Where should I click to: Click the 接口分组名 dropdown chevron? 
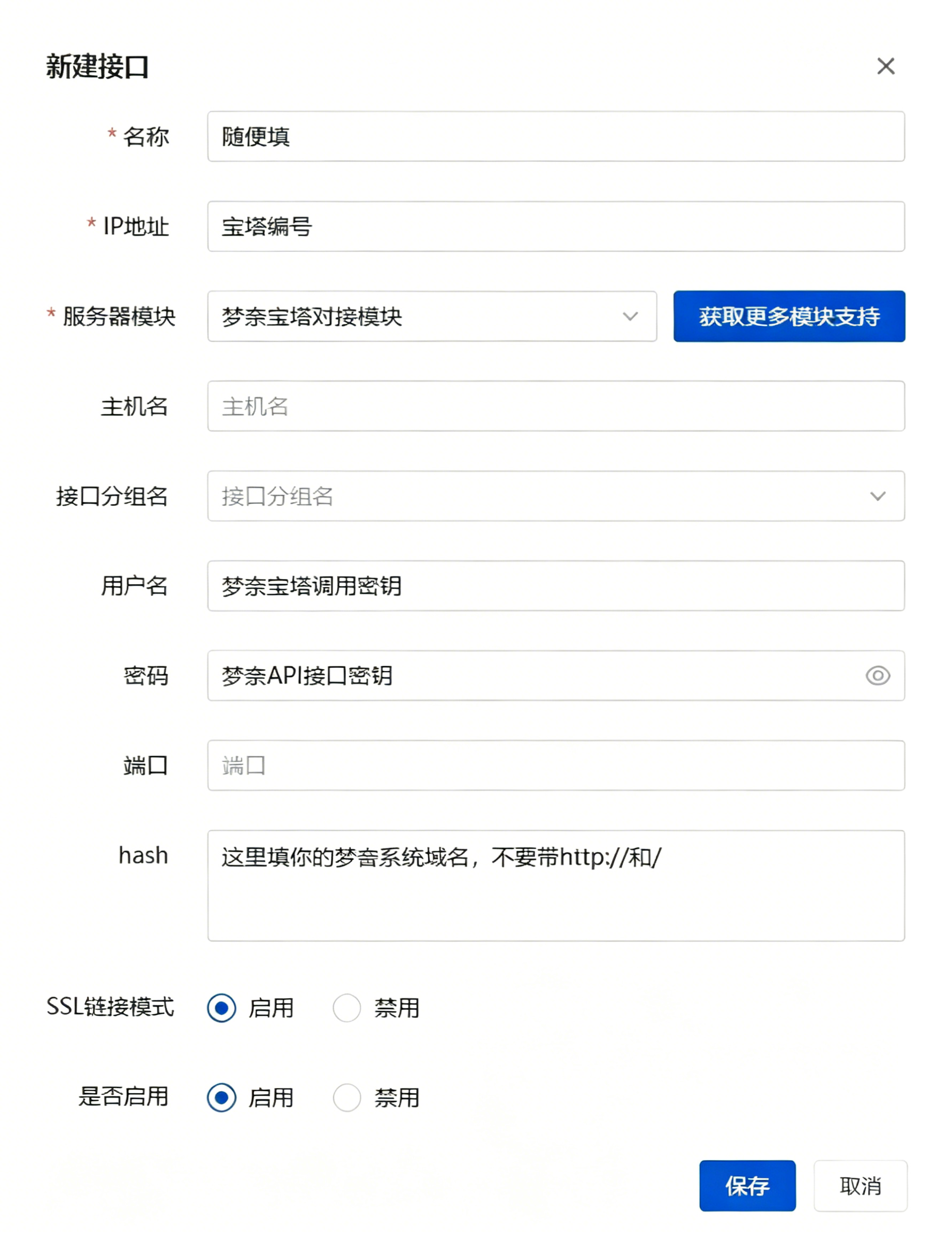[878, 497]
